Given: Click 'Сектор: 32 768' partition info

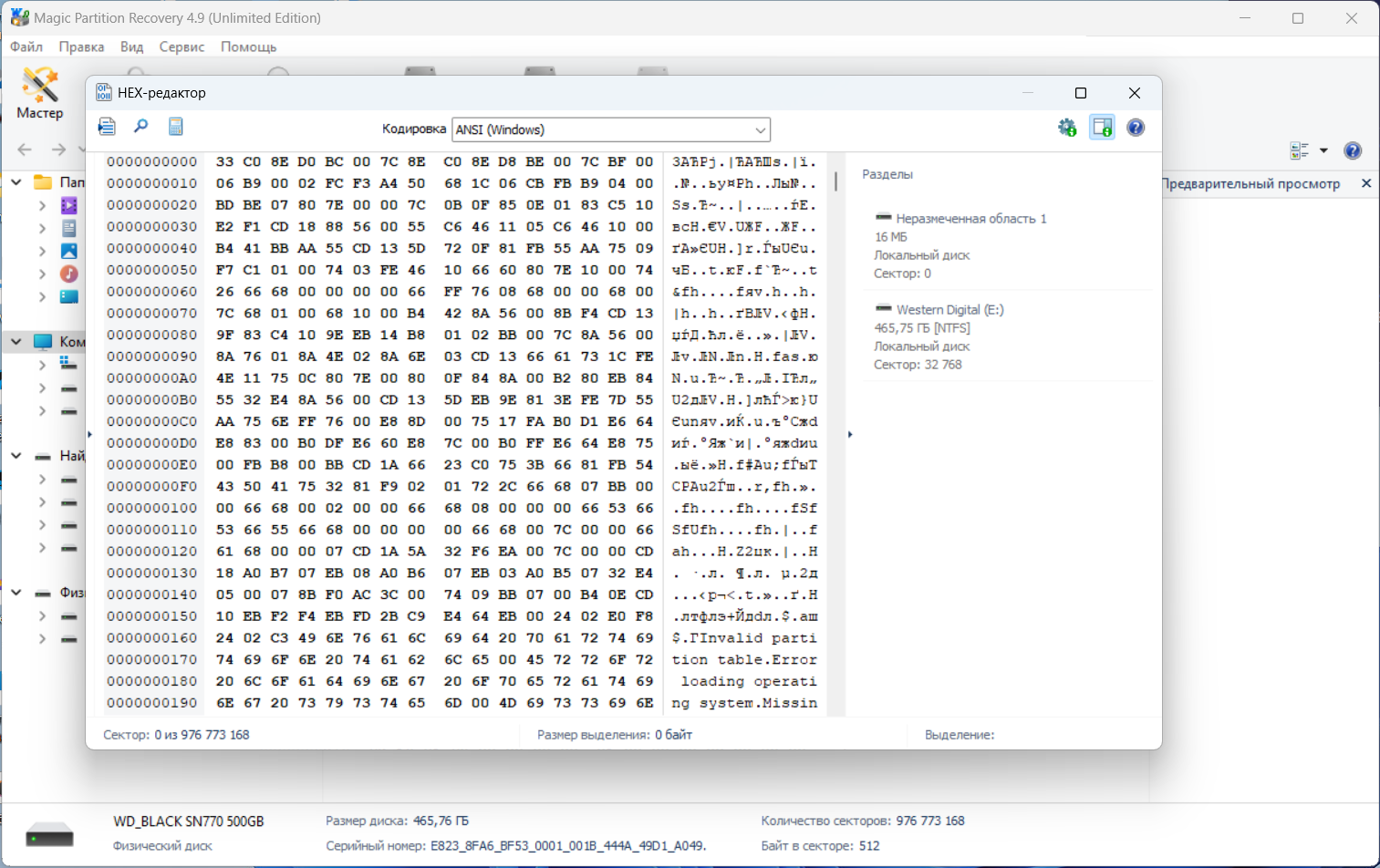Looking at the screenshot, I should pyautogui.click(x=918, y=365).
